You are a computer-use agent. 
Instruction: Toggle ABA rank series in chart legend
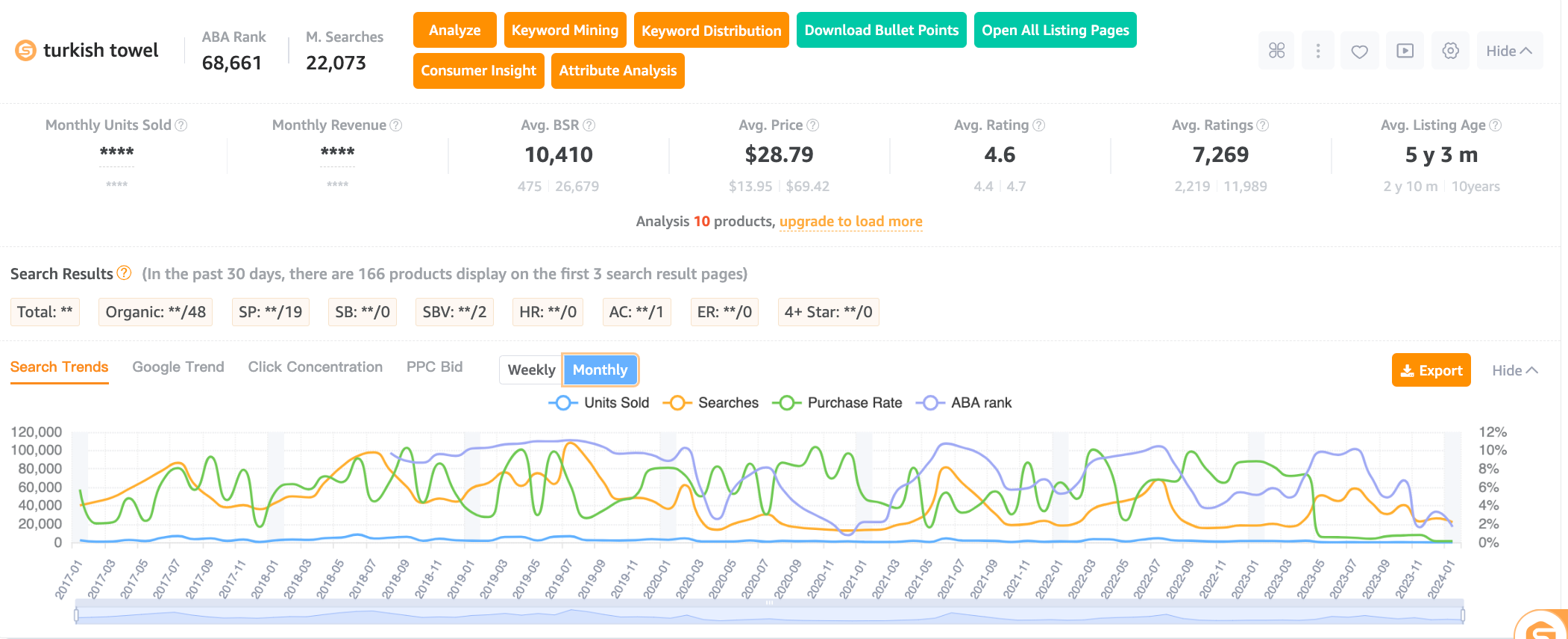tap(965, 402)
